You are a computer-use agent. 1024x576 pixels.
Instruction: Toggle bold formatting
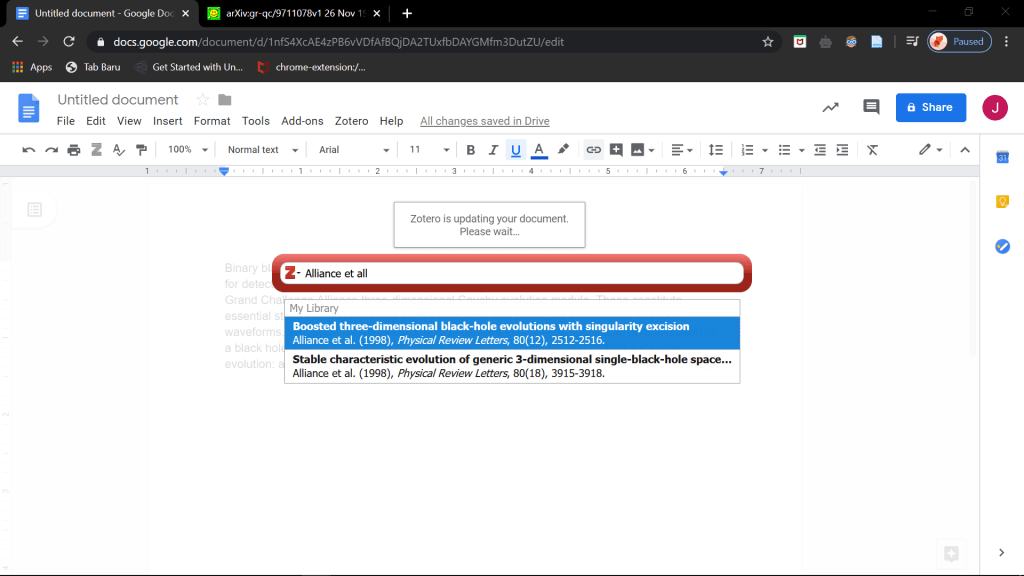pyautogui.click(x=470, y=150)
